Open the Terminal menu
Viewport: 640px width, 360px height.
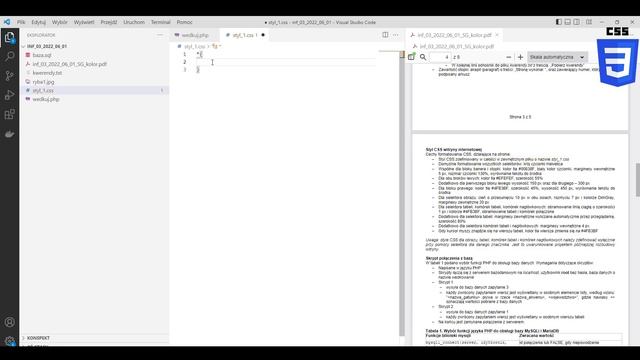[160, 22]
